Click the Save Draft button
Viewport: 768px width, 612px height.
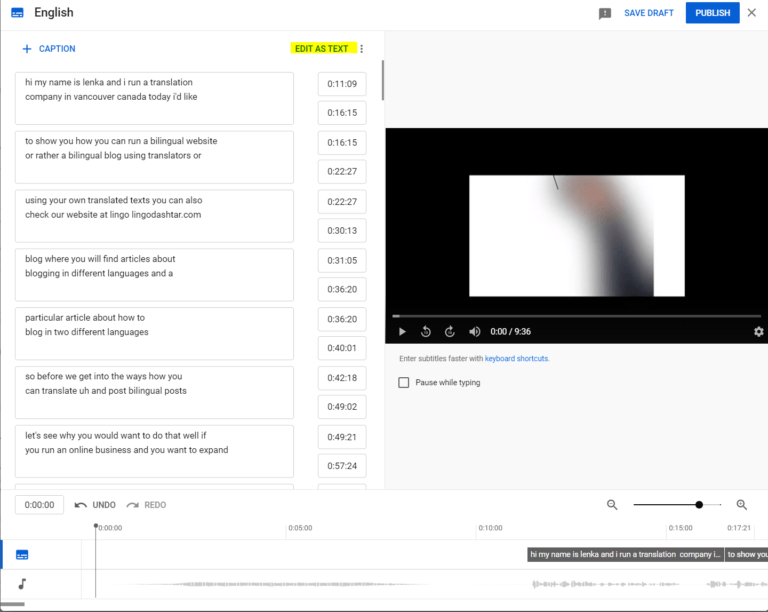(648, 13)
